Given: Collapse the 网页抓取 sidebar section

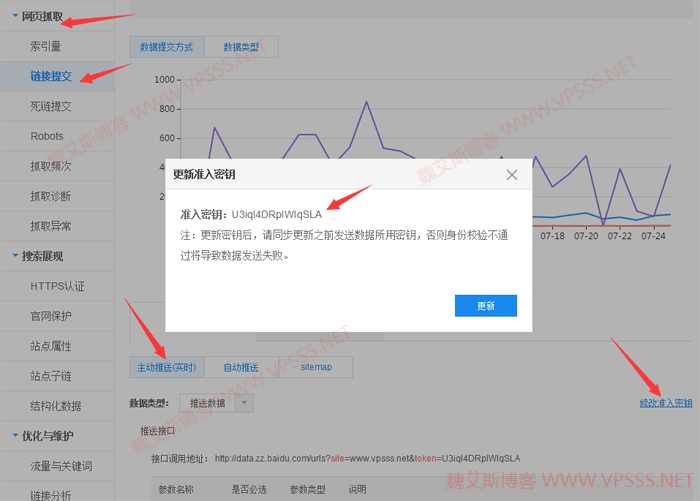Looking at the screenshot, I should click(40, 17).
